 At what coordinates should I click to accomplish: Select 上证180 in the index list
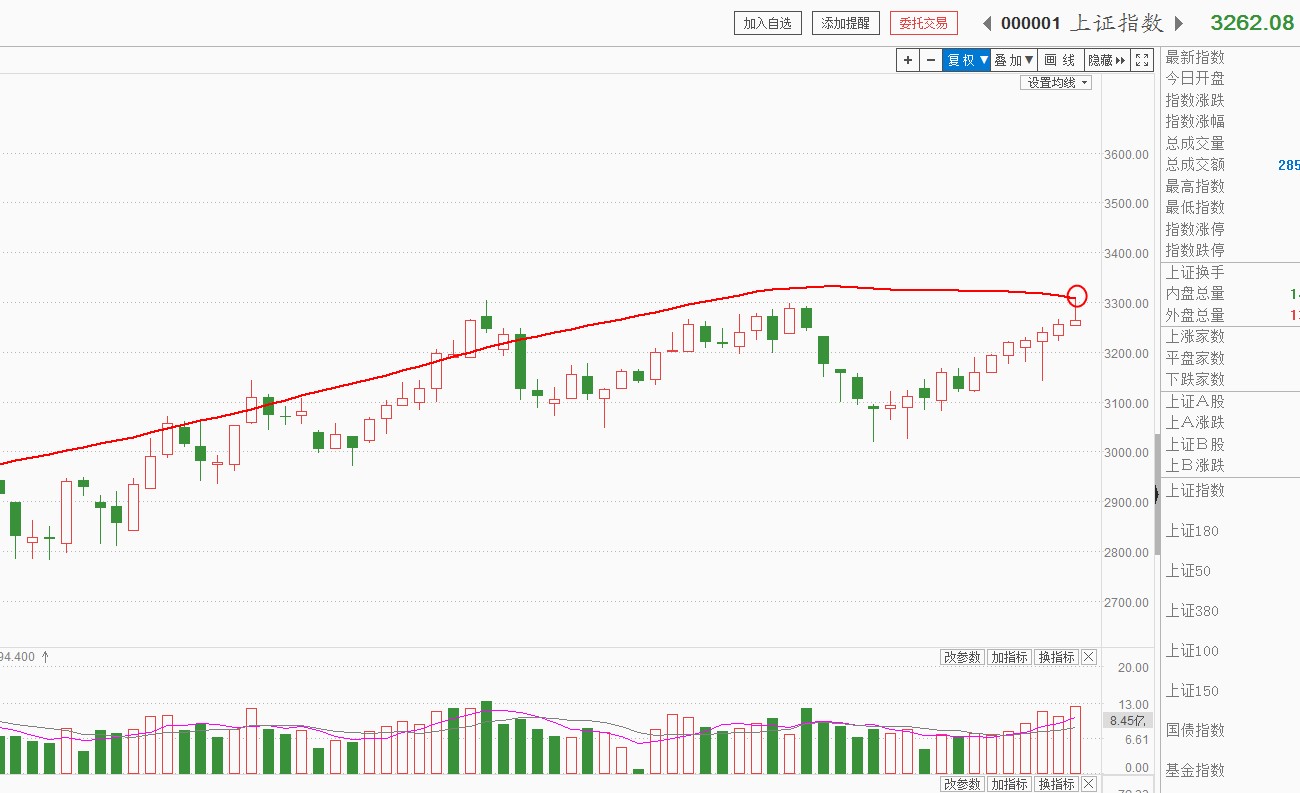click(x=1192, y=530)
